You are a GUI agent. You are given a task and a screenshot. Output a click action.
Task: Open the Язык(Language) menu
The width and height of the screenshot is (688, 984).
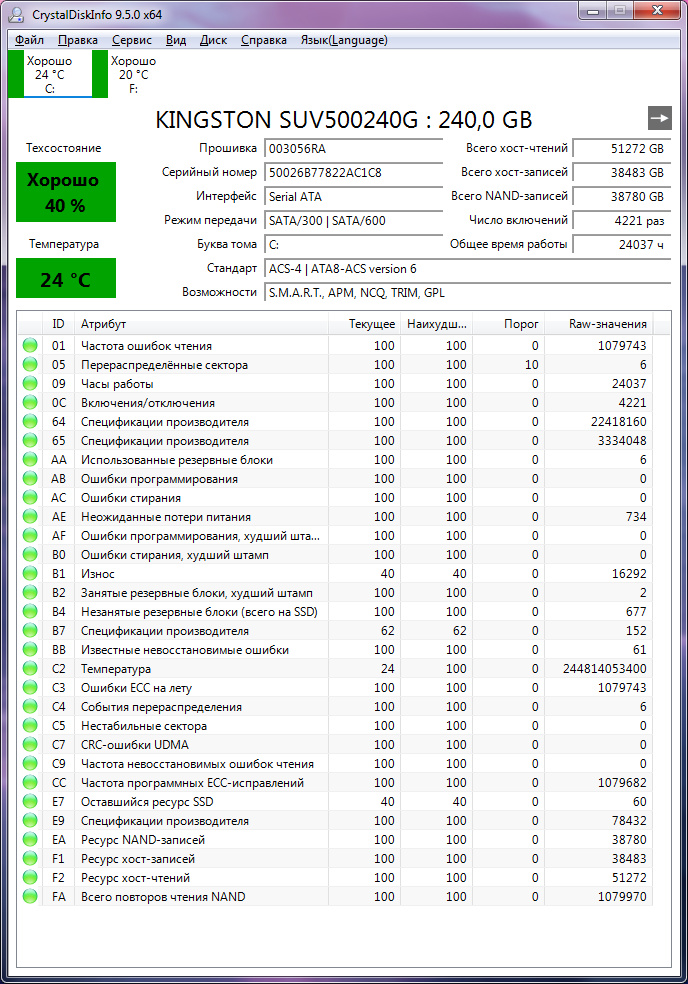coord(344,40)
